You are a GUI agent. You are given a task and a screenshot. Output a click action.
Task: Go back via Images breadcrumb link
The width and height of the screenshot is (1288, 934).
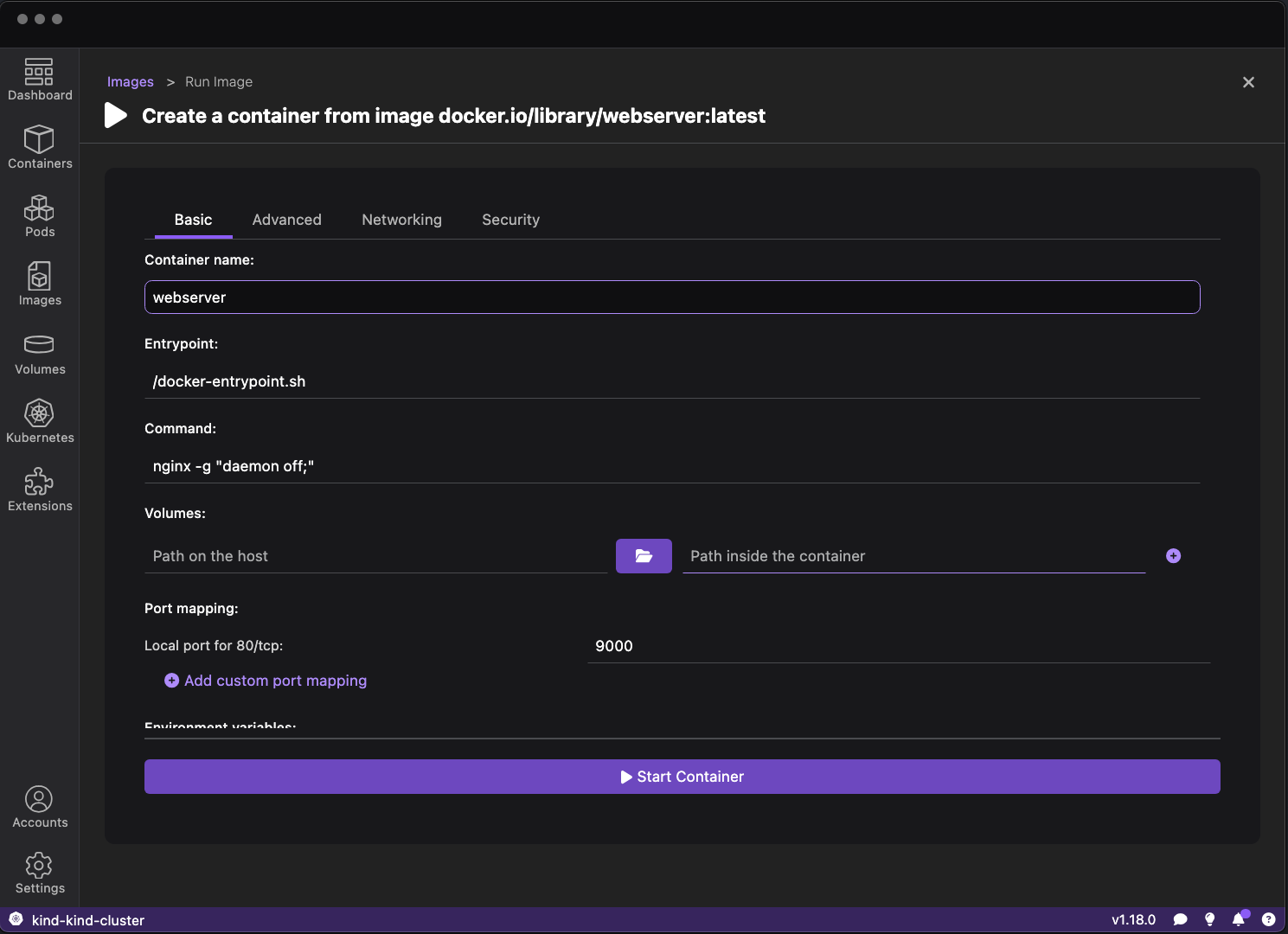pyautogui.click(x=131, y=82)
